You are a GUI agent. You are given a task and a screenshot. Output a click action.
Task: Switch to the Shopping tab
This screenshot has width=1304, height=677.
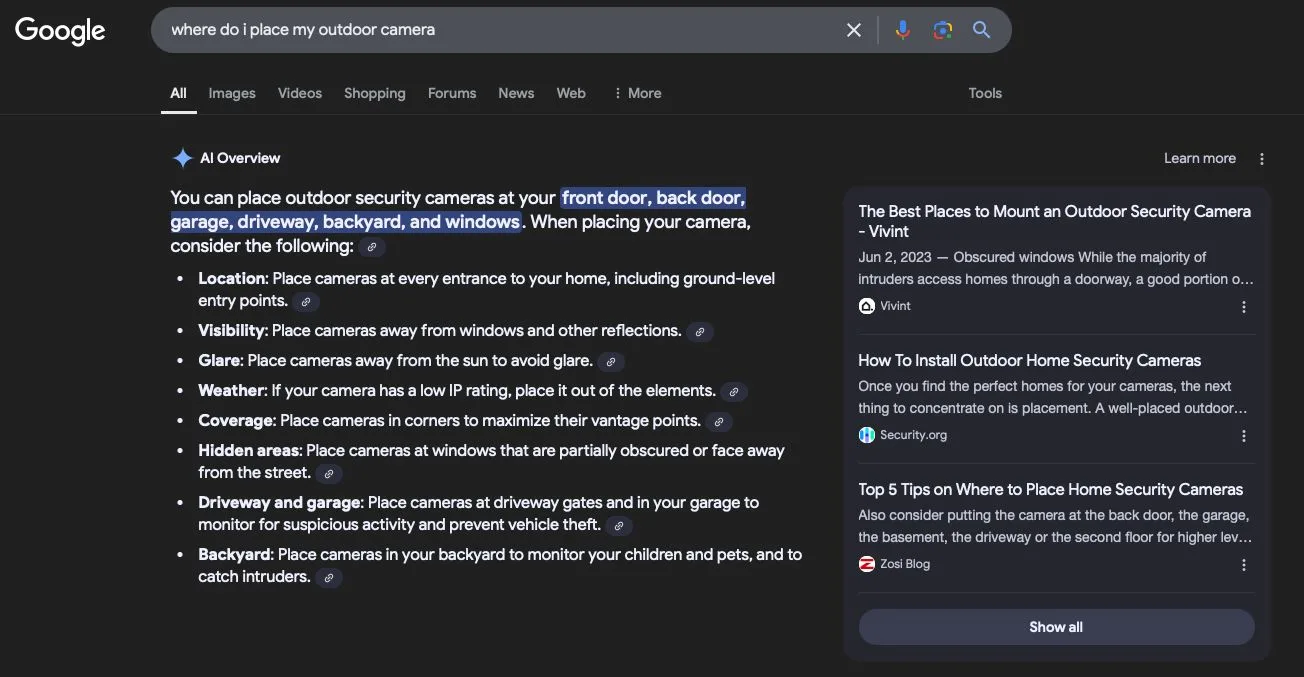click(374, 93)
